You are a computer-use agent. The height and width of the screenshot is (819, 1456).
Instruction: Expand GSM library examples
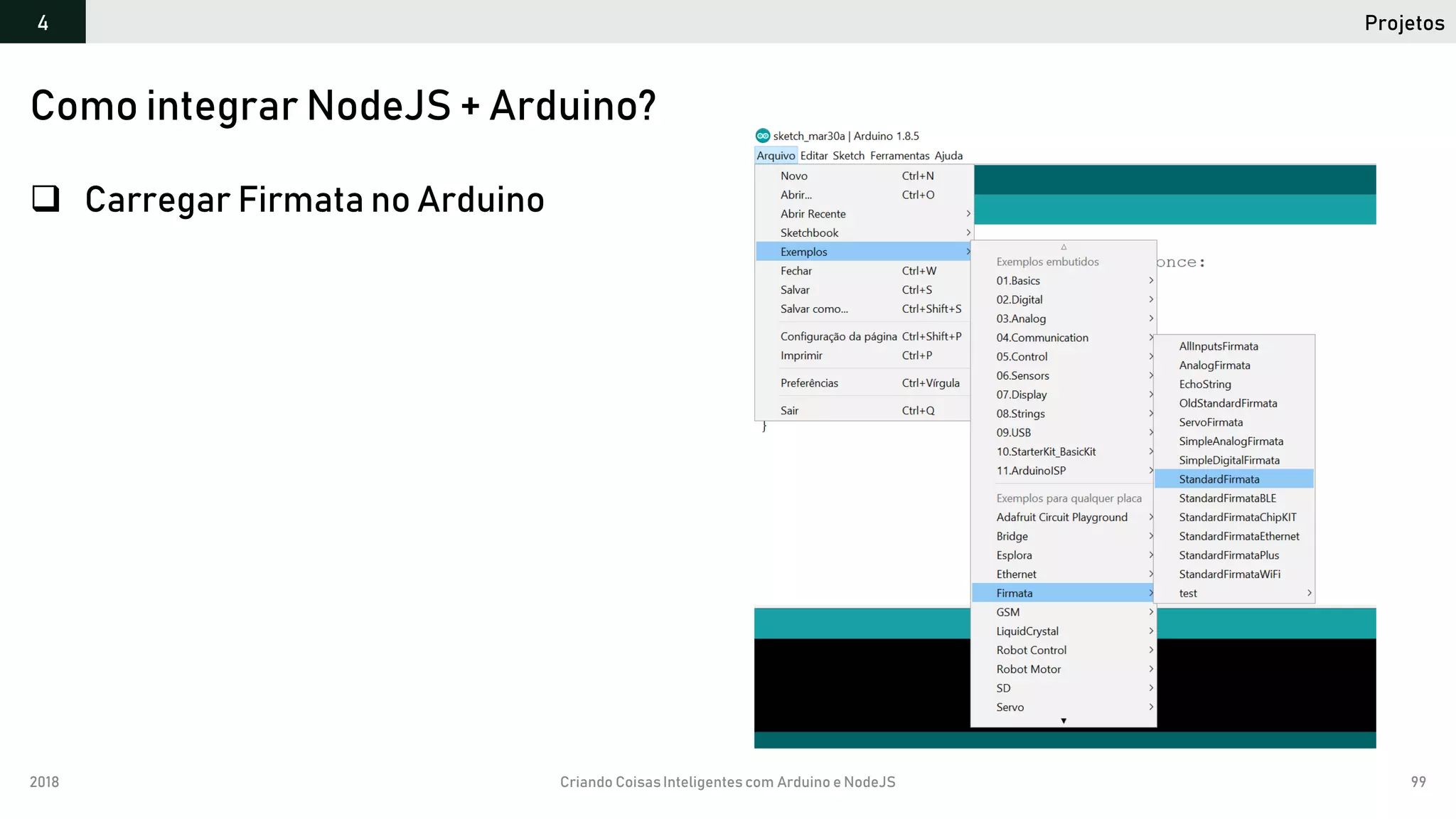[x=1064, y=612]
